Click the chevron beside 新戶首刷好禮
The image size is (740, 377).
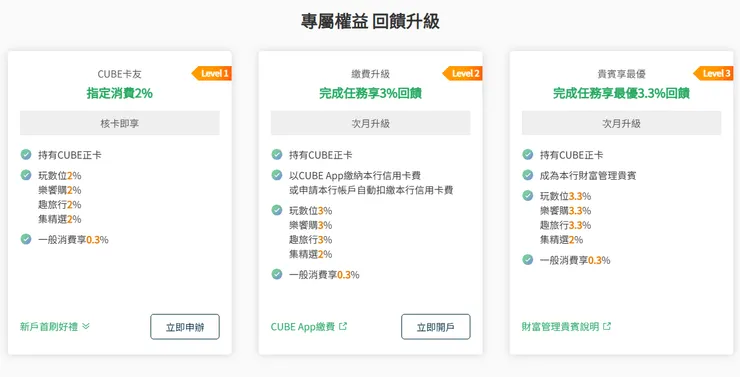[x=85, y=326]
